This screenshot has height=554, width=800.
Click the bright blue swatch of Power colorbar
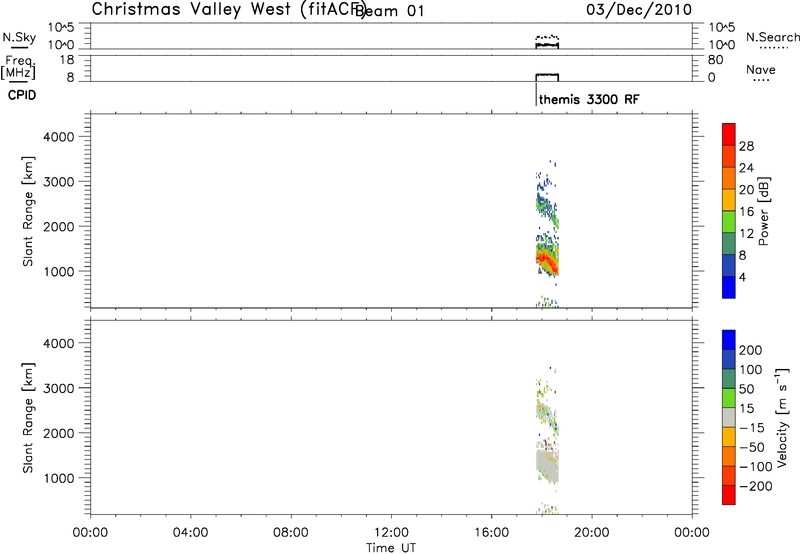tap(729, 287)
